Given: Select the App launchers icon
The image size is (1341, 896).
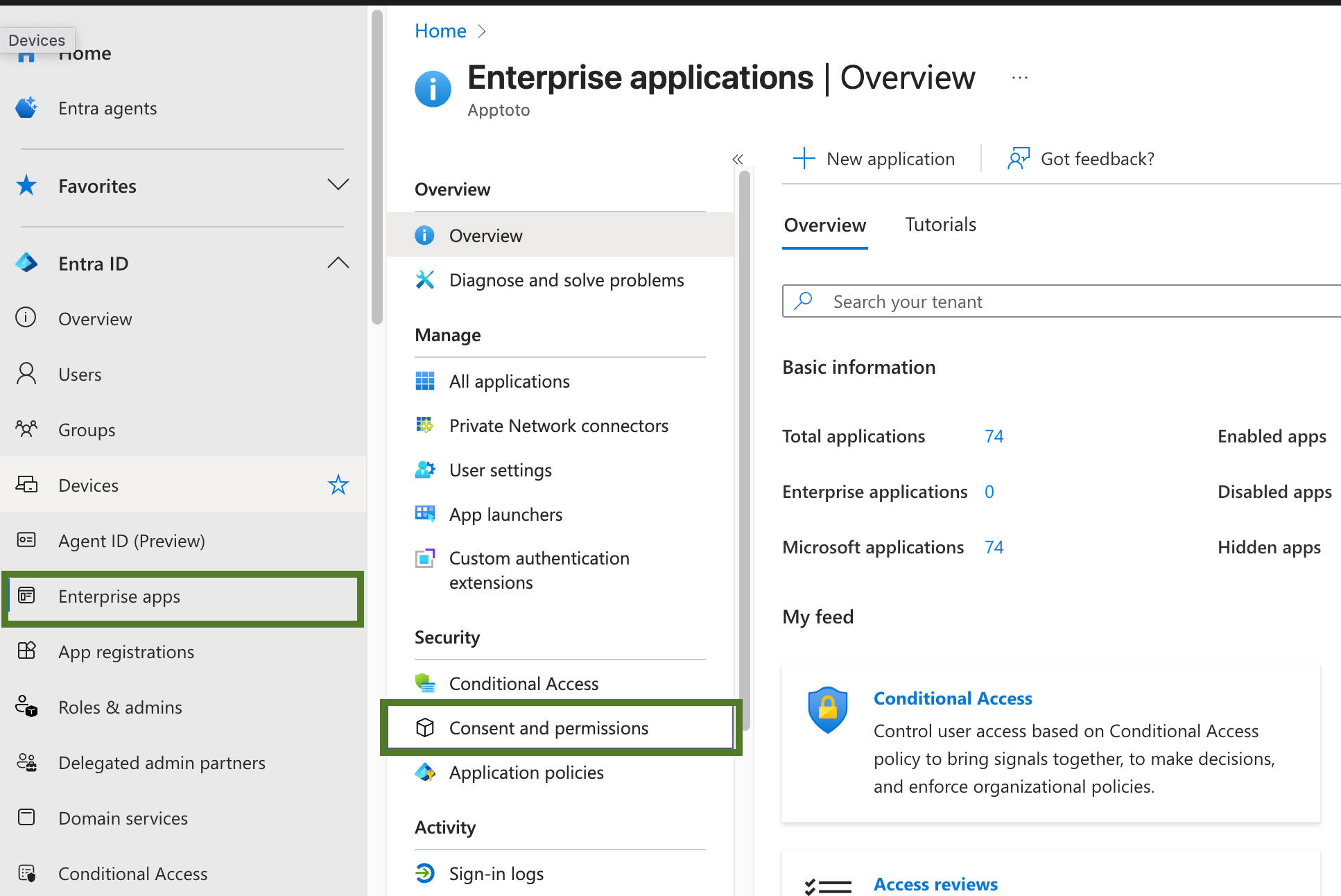Looking at the screenshot, I should pos(425,514).
